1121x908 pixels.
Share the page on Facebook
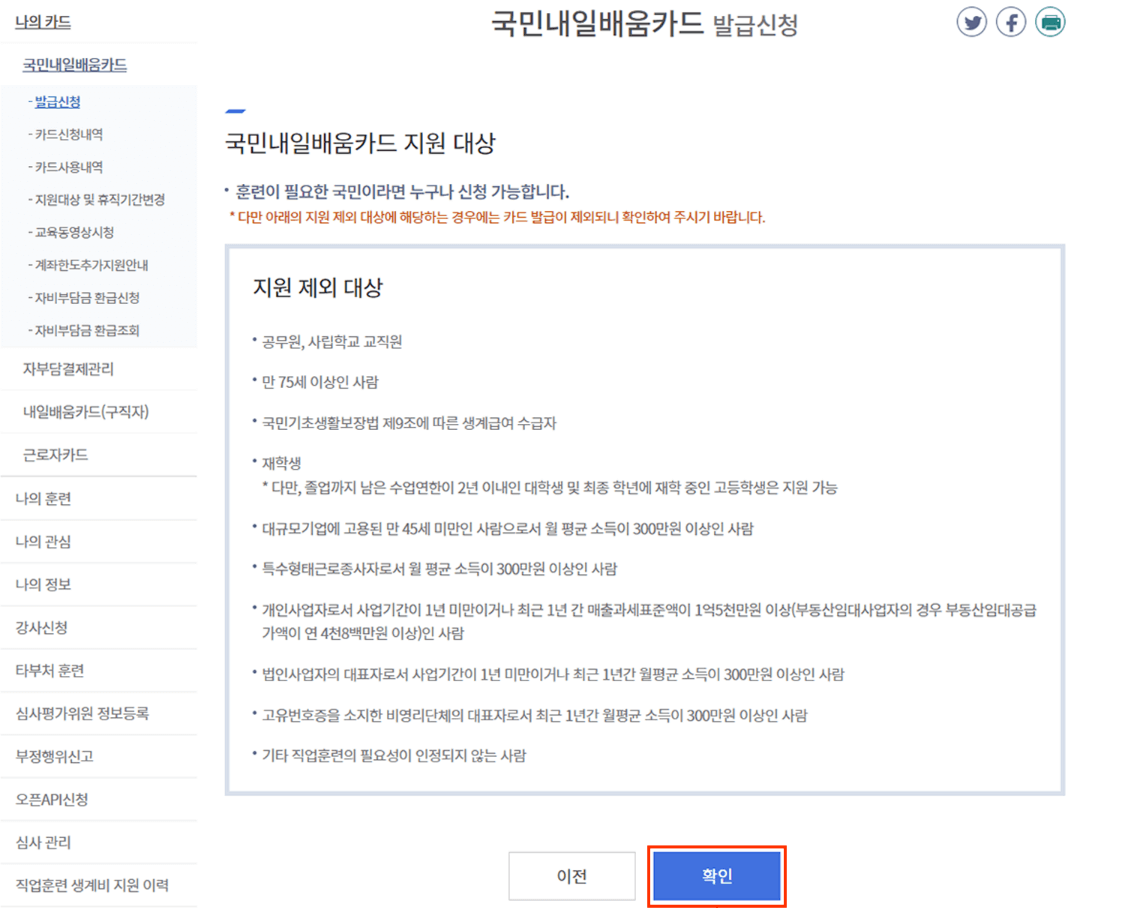click(x=1011, y=21)
